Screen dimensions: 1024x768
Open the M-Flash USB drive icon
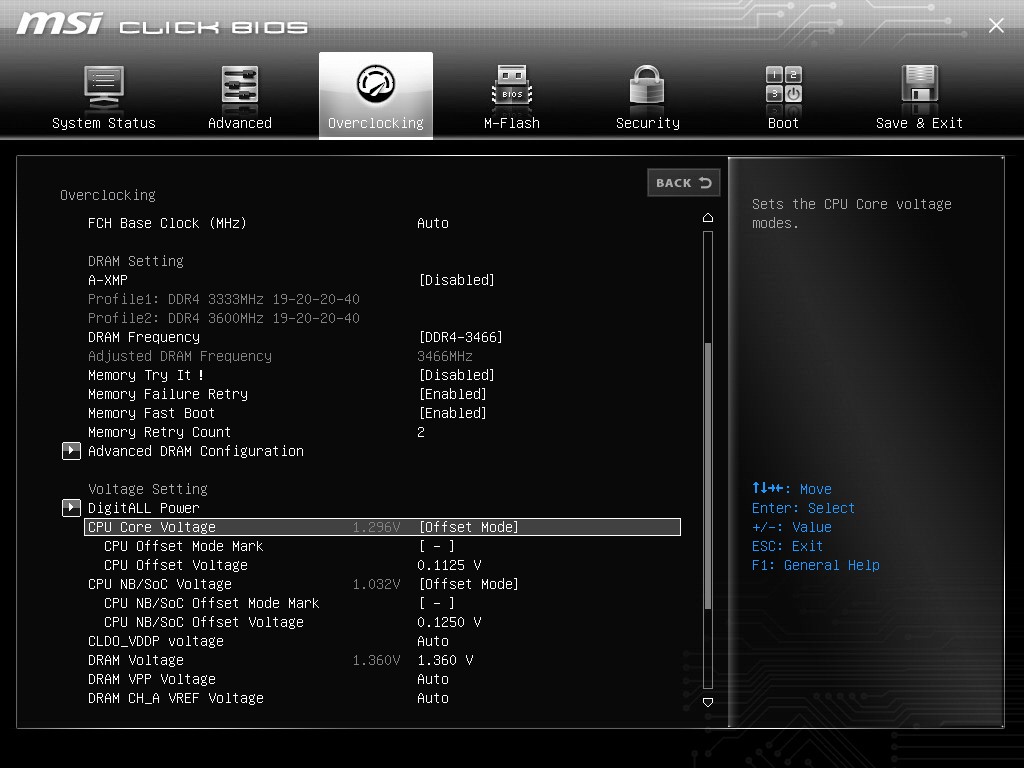[512, 86]
